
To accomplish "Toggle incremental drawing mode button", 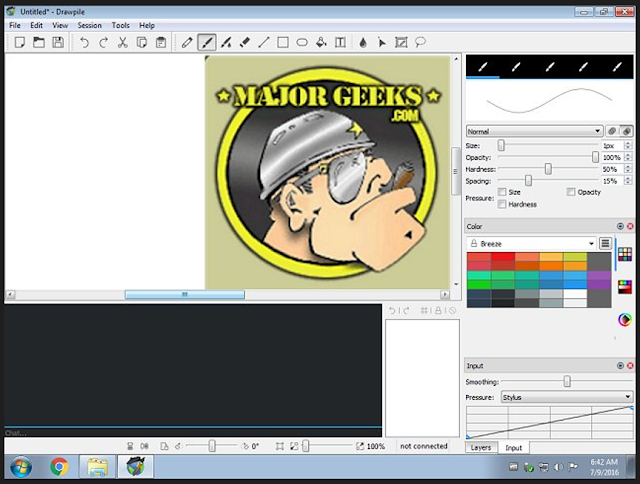I will click(612, 131).
